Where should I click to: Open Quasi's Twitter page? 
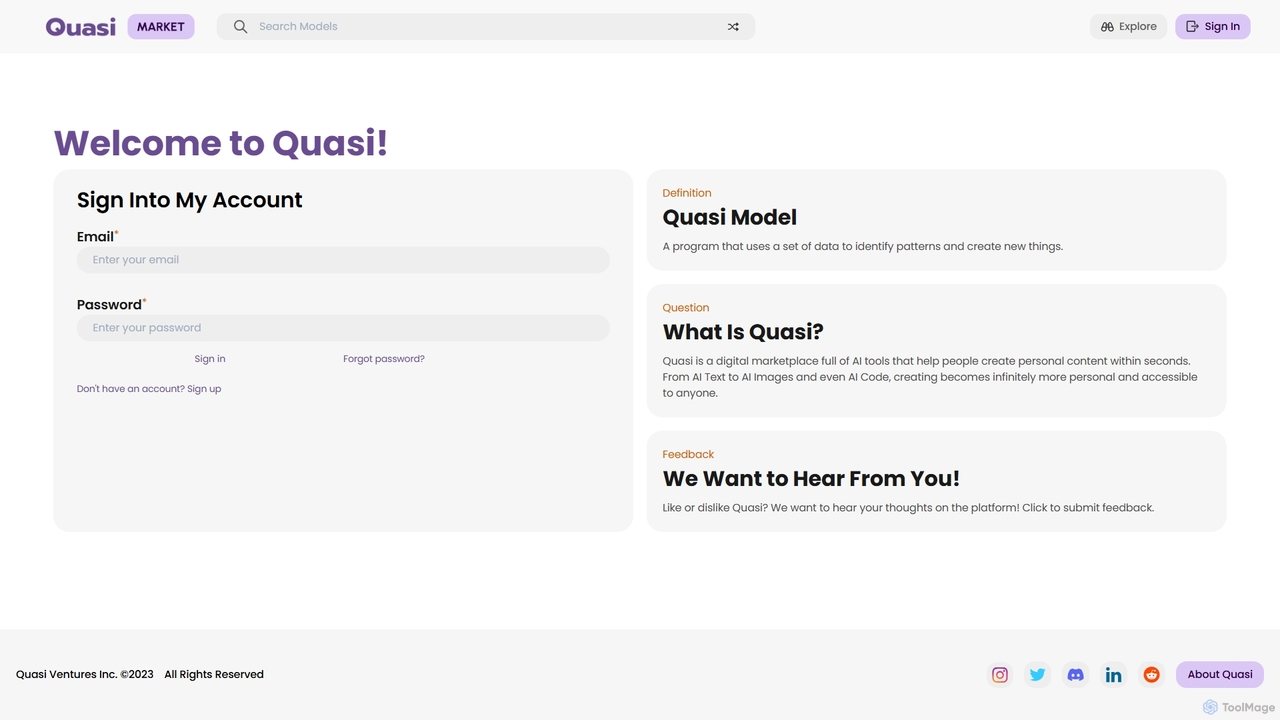tap(1038, 675)
